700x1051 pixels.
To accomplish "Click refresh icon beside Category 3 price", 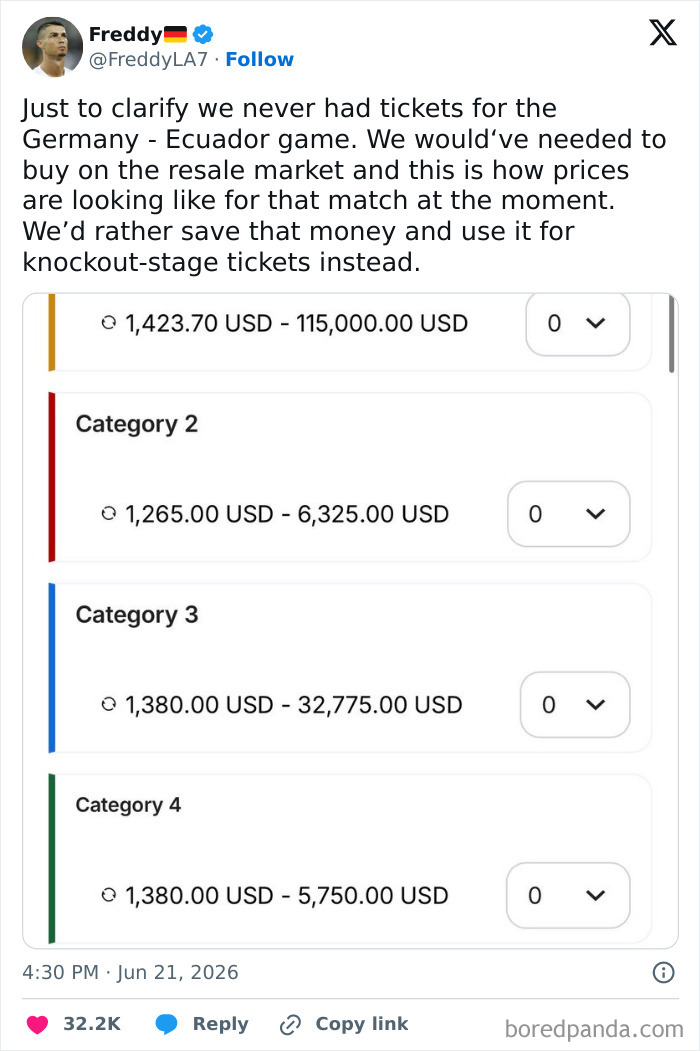I will tap(109, 704).
